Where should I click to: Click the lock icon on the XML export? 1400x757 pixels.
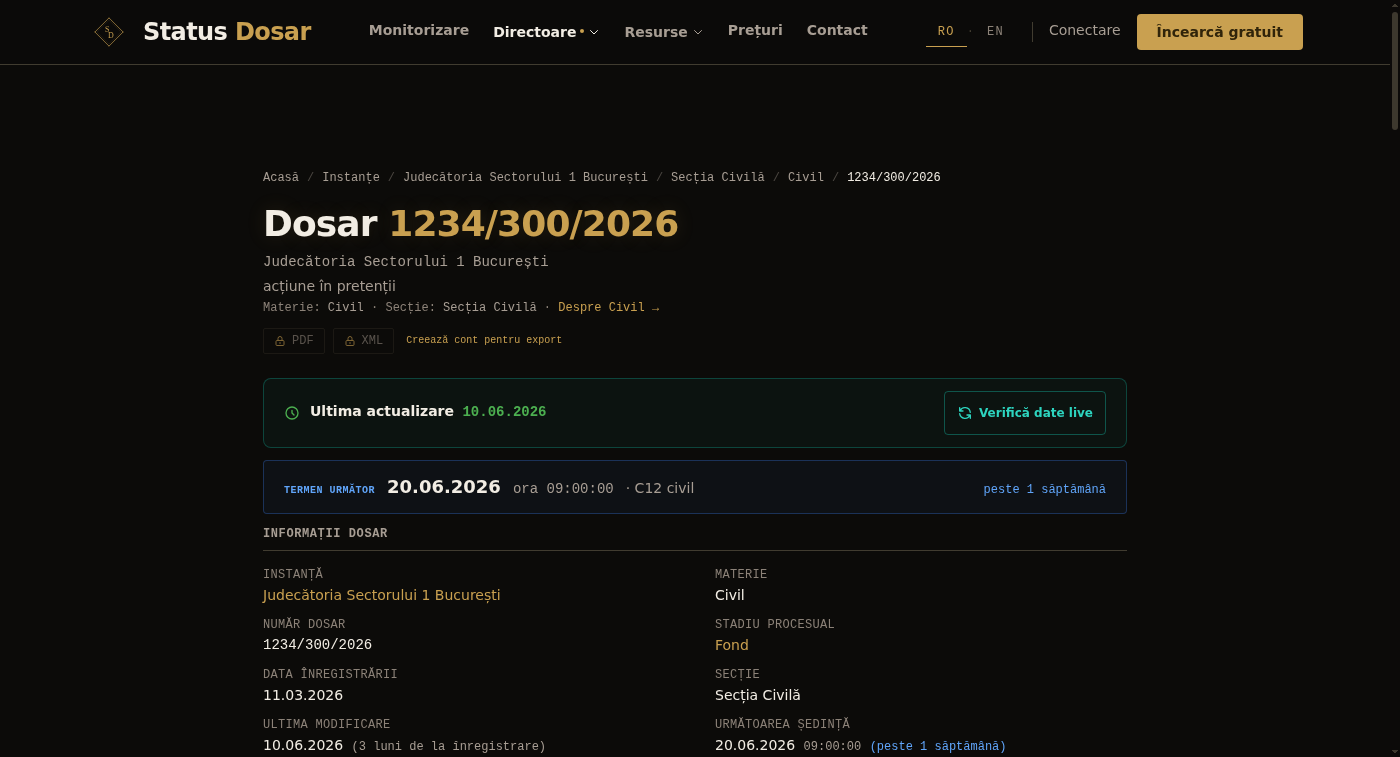350,341
